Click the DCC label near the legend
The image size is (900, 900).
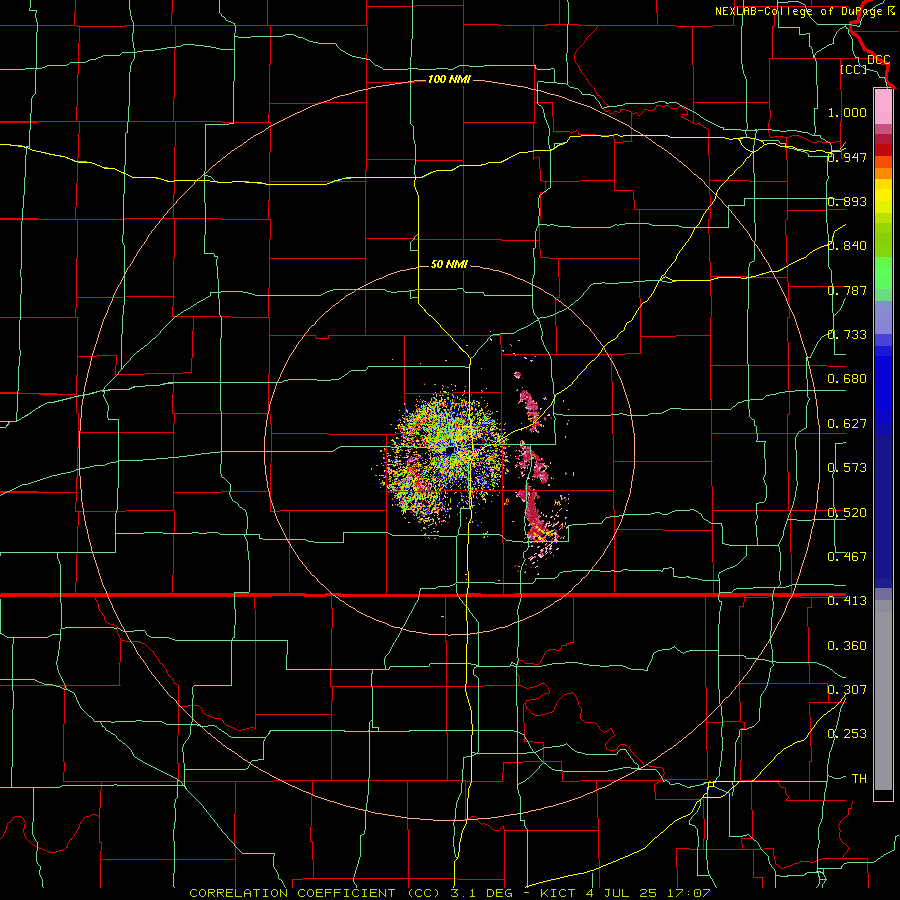(x=878, y=60)
